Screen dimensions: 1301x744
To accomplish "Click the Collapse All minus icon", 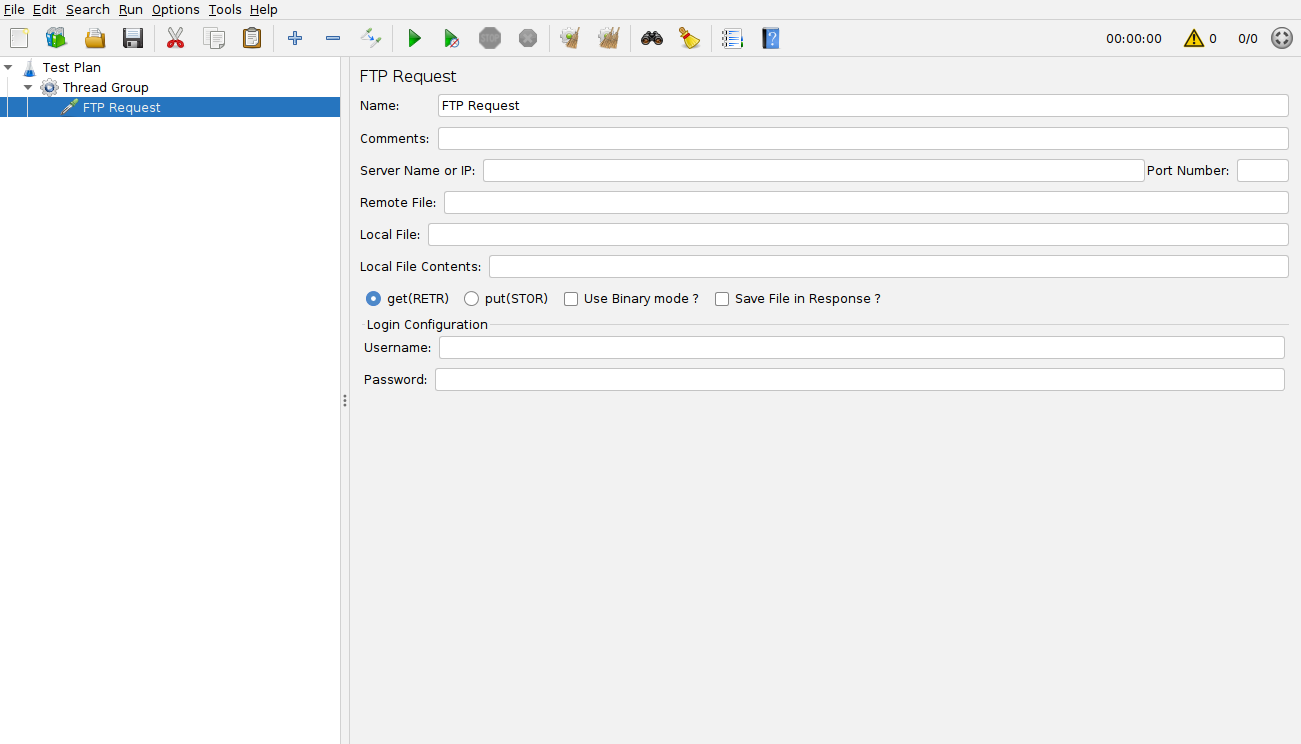I will coord(333,38).
